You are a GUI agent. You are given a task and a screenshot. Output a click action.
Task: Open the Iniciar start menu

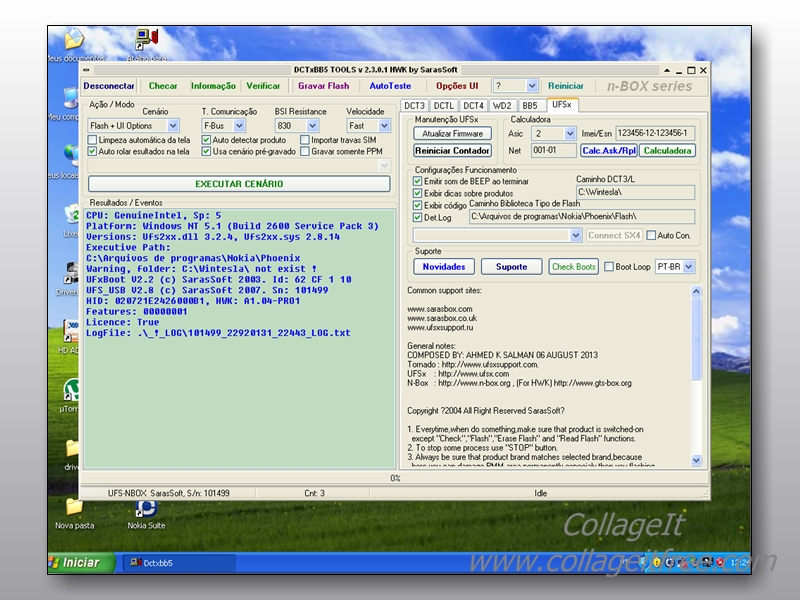(81, 563)
